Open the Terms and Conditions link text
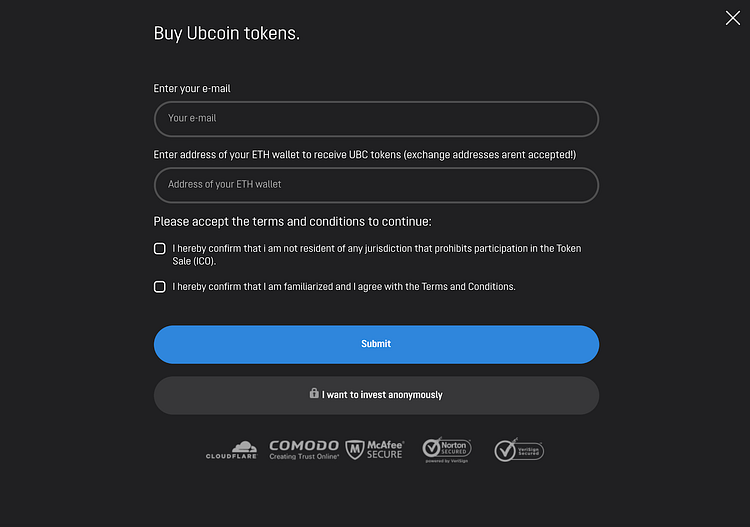 pyautogui.click(x=467, y=287)
